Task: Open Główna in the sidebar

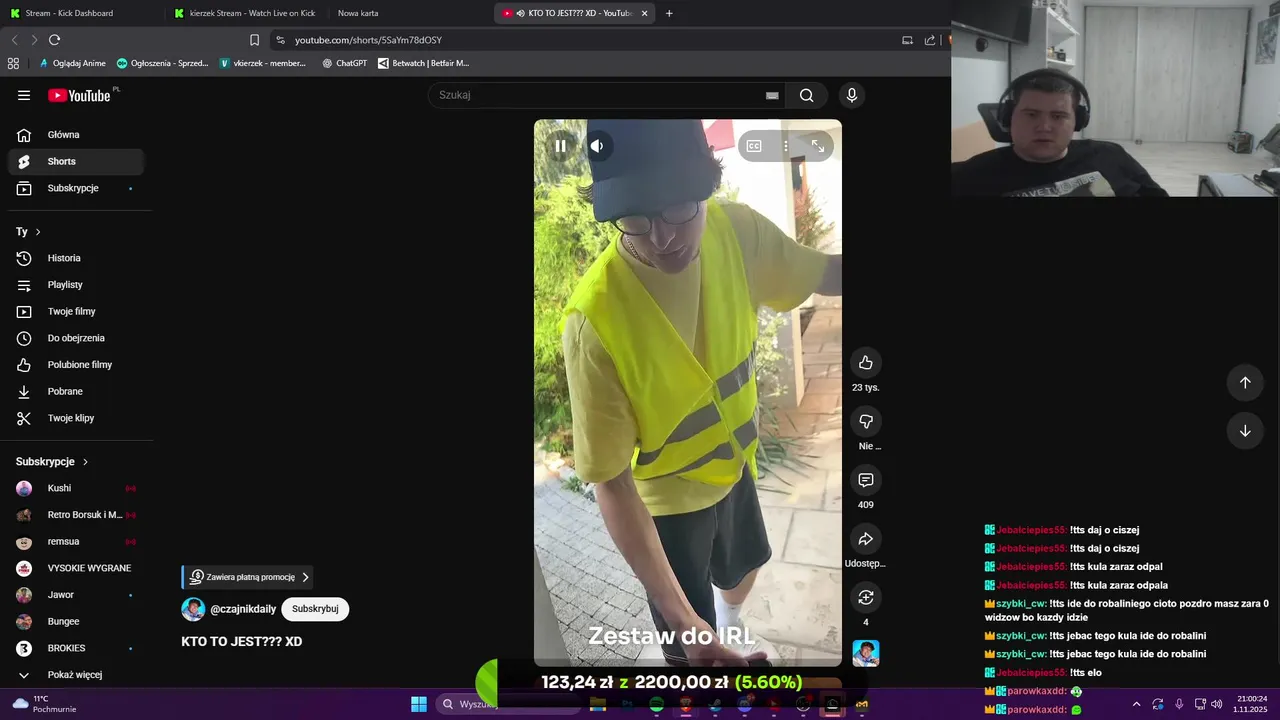Action: coord(75,135)
